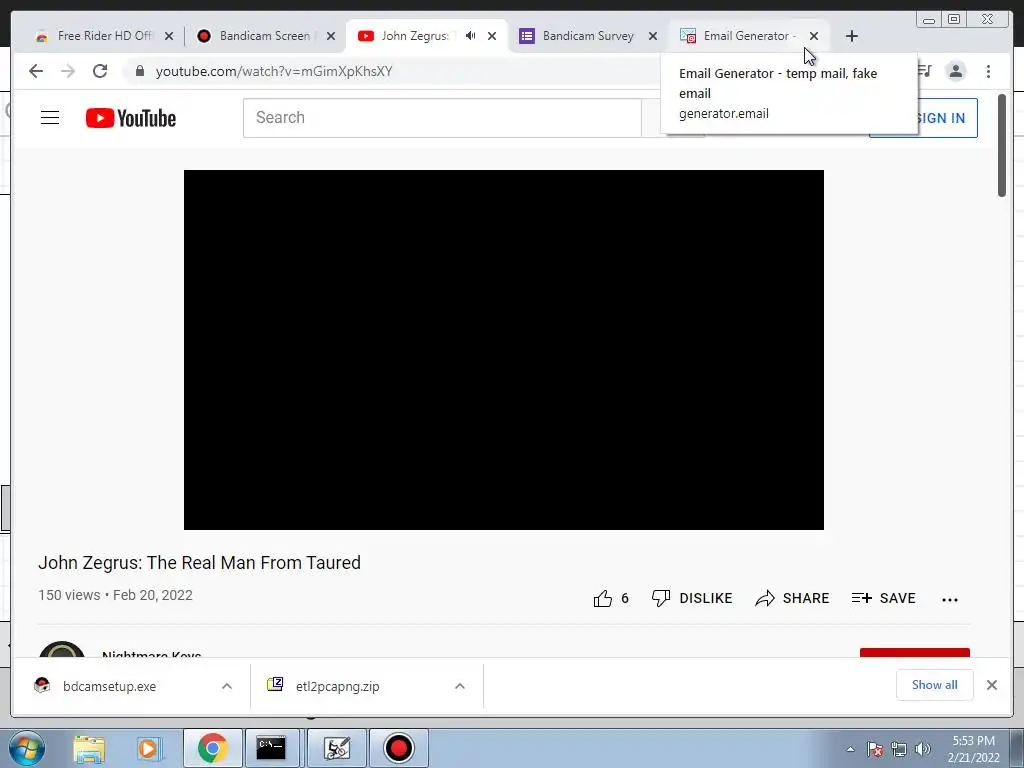
Task: Open a new browser tab
Action: pos(852,37)
